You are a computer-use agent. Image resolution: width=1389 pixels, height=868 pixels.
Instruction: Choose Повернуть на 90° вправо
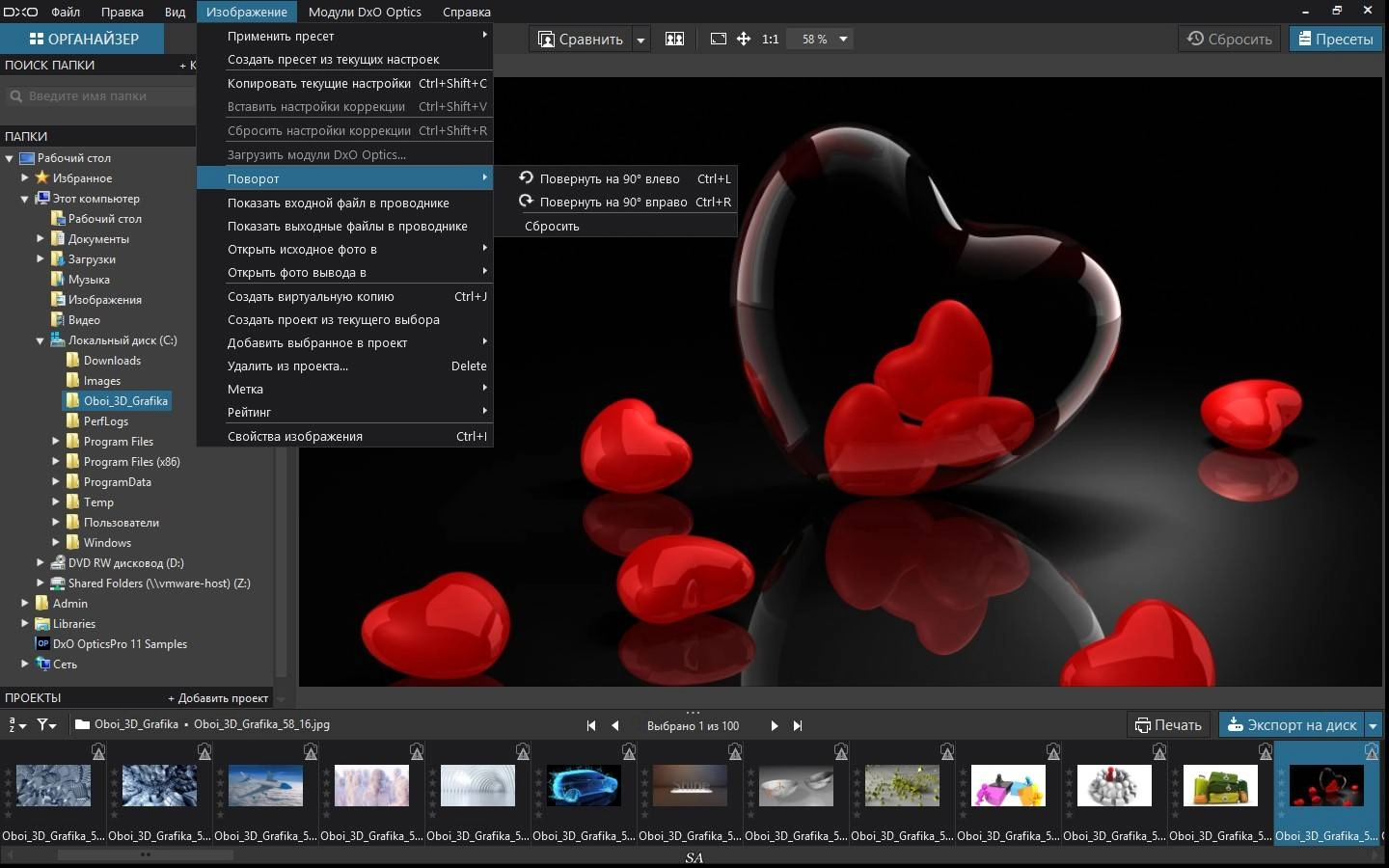tap(615, 202)
